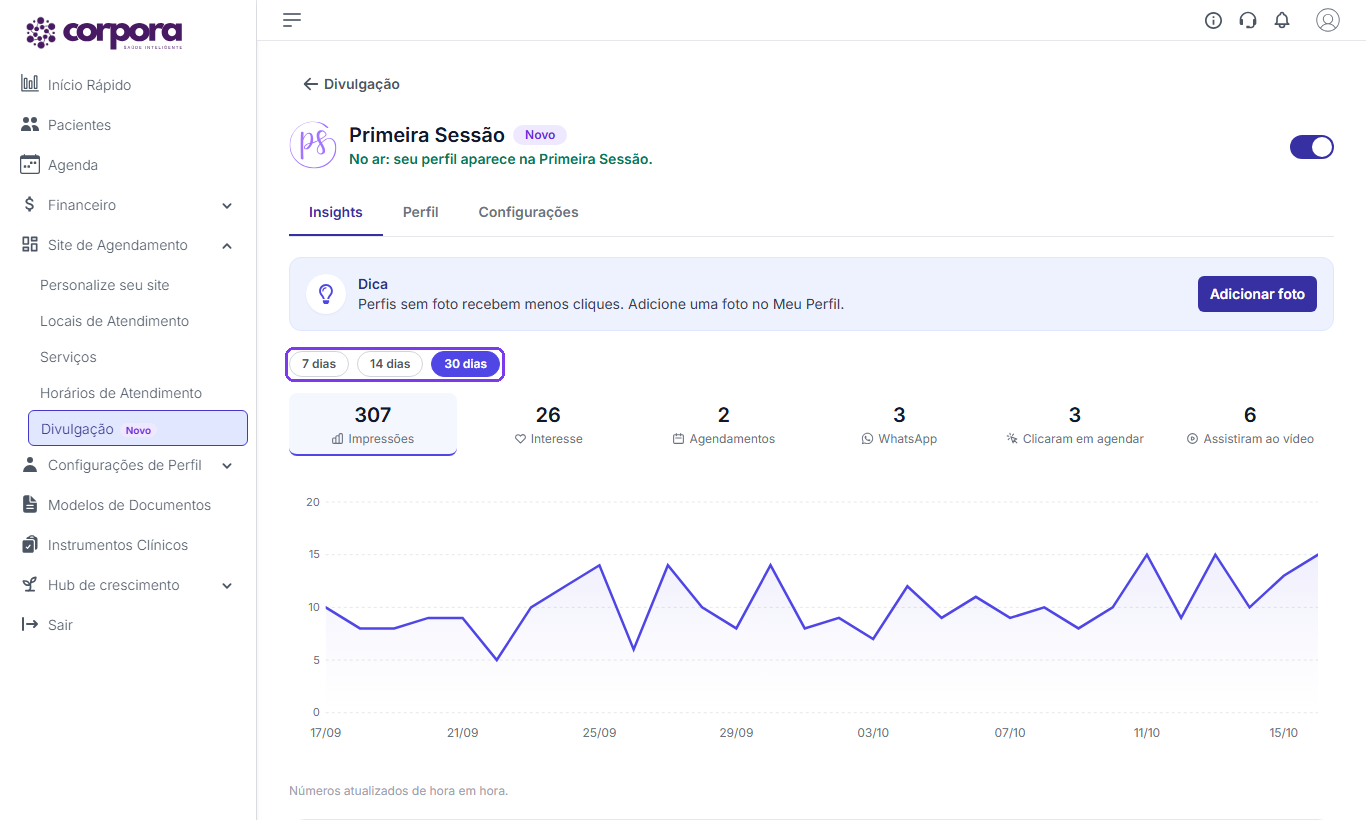Click the Primeira Sessão profile avatar

pos(313,145)
